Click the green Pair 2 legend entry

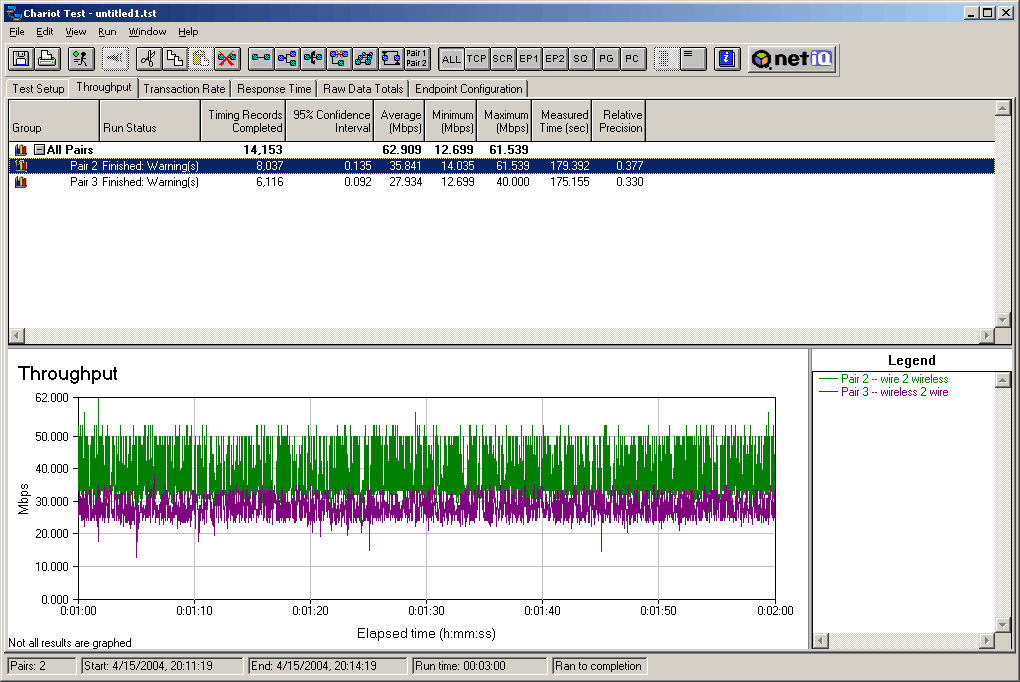(893, 379)
